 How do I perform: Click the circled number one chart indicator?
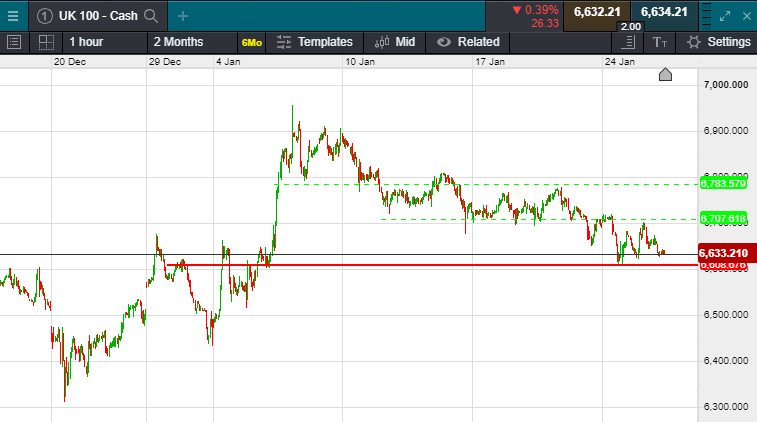click(44, 16)
